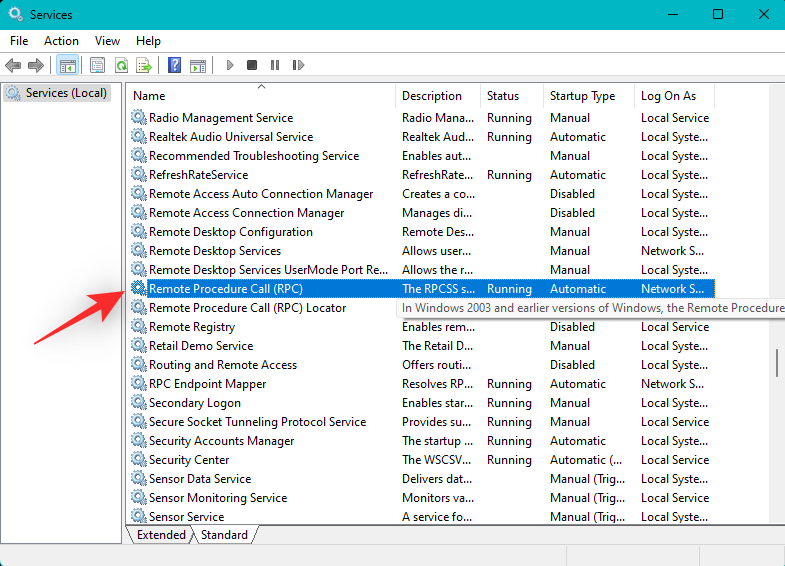785x566 pixels.
Task: Open Properties from the toolbar icon
Action: (97, 66)
